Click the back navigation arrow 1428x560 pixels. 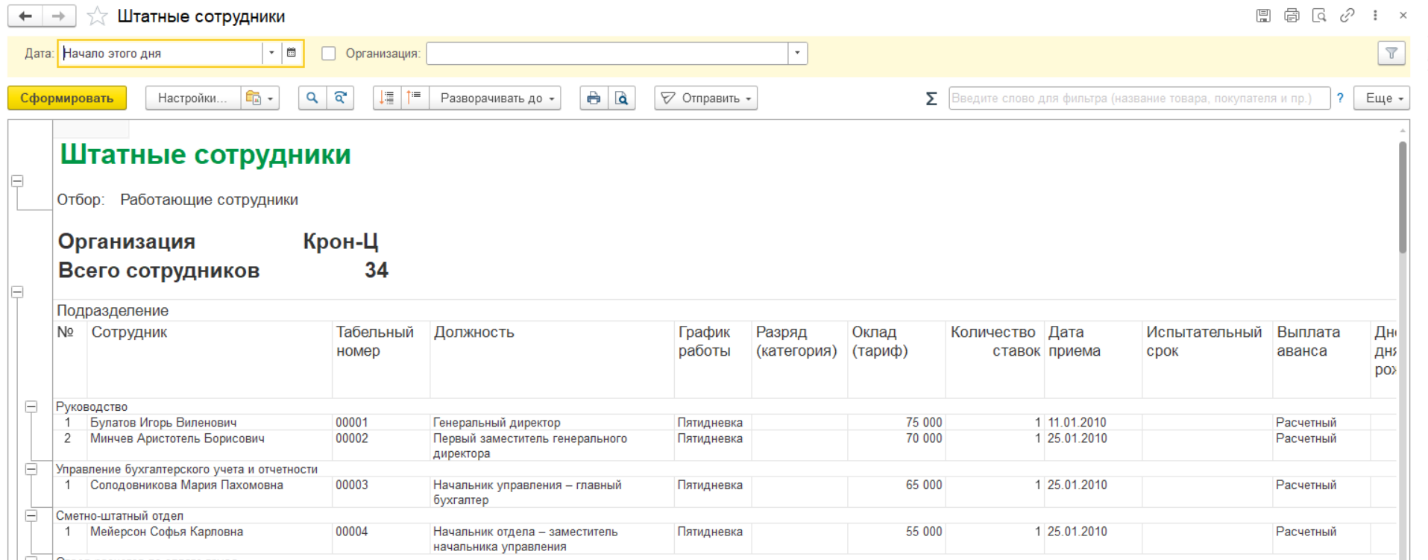click(x=24, y=16)
